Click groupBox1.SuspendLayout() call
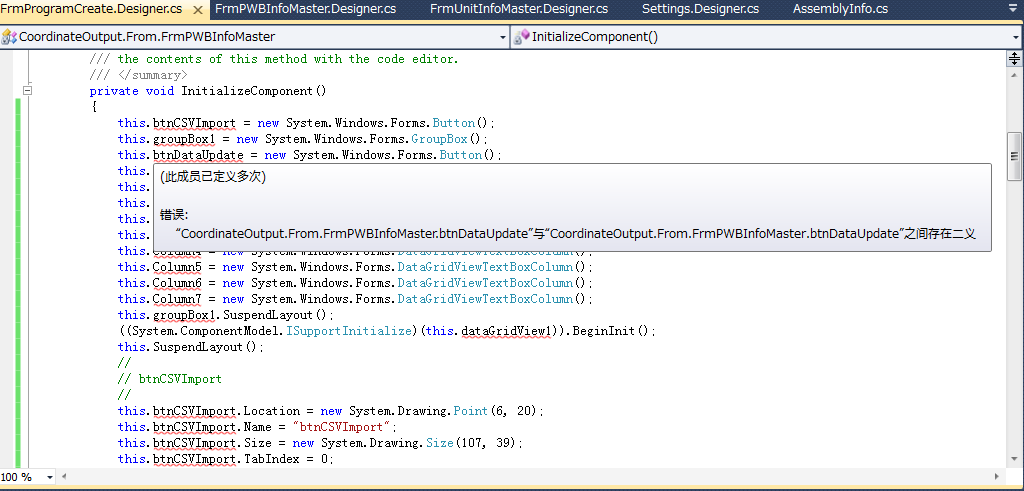The image size is (1024, 491). point(243,315)
